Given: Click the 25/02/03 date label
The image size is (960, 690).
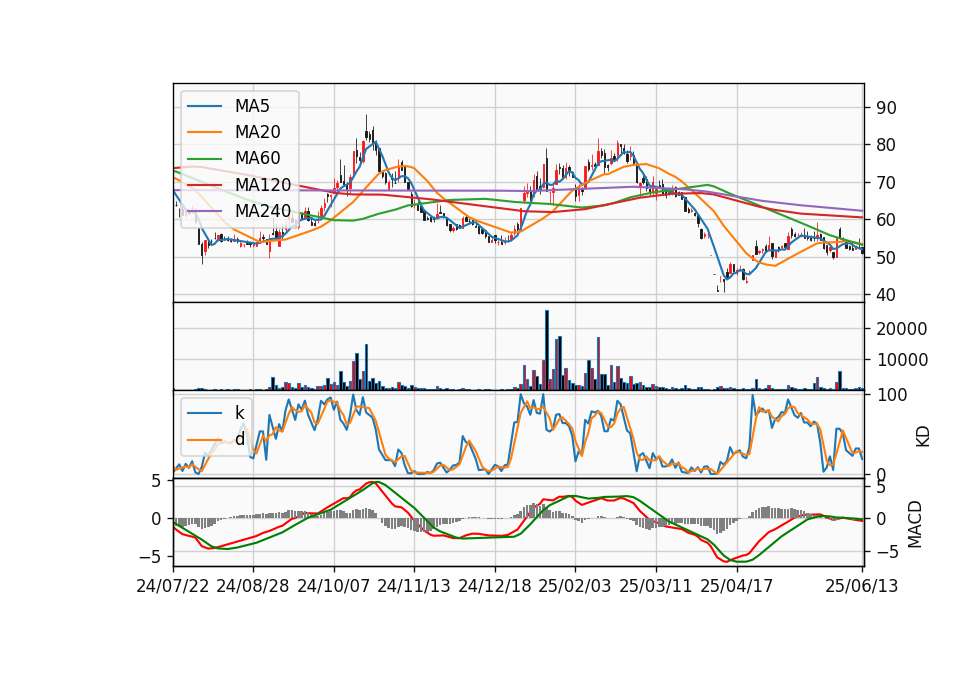Looking at the screenshot, I should (575, 586).
